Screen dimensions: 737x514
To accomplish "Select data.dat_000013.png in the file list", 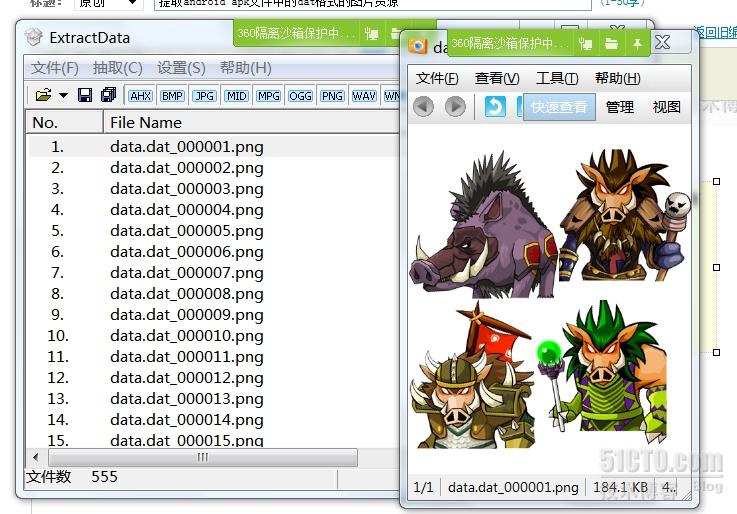I will click(187, 398).
